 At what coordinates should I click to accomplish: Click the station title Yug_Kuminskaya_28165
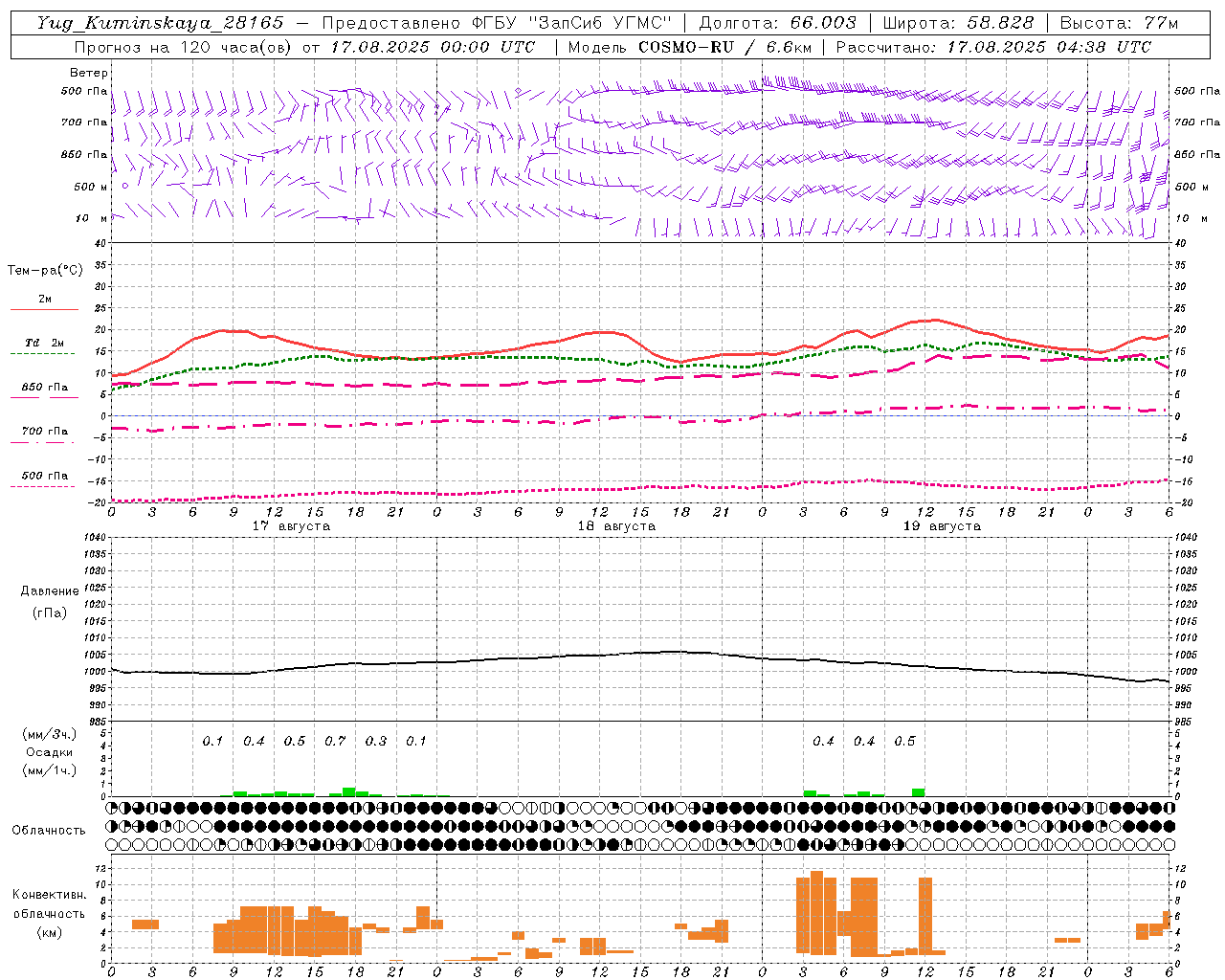tap(160, 23)
